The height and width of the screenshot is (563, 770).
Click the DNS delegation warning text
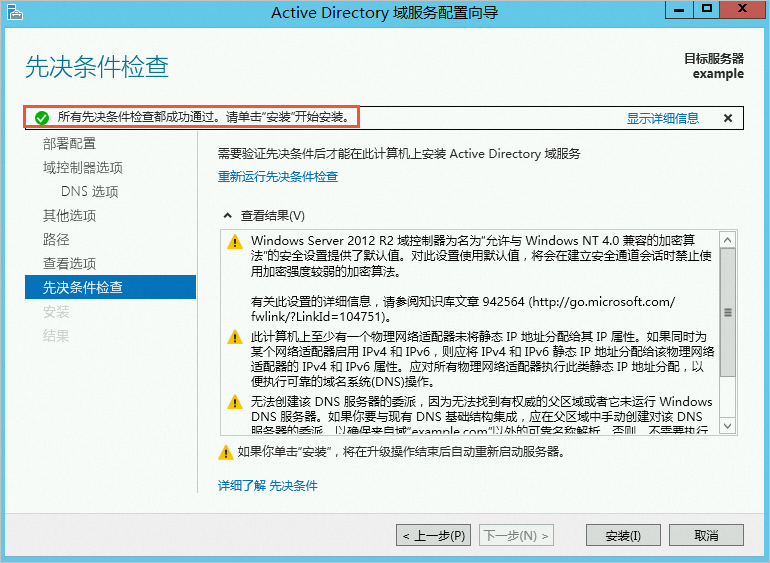(x=481, y=416)
